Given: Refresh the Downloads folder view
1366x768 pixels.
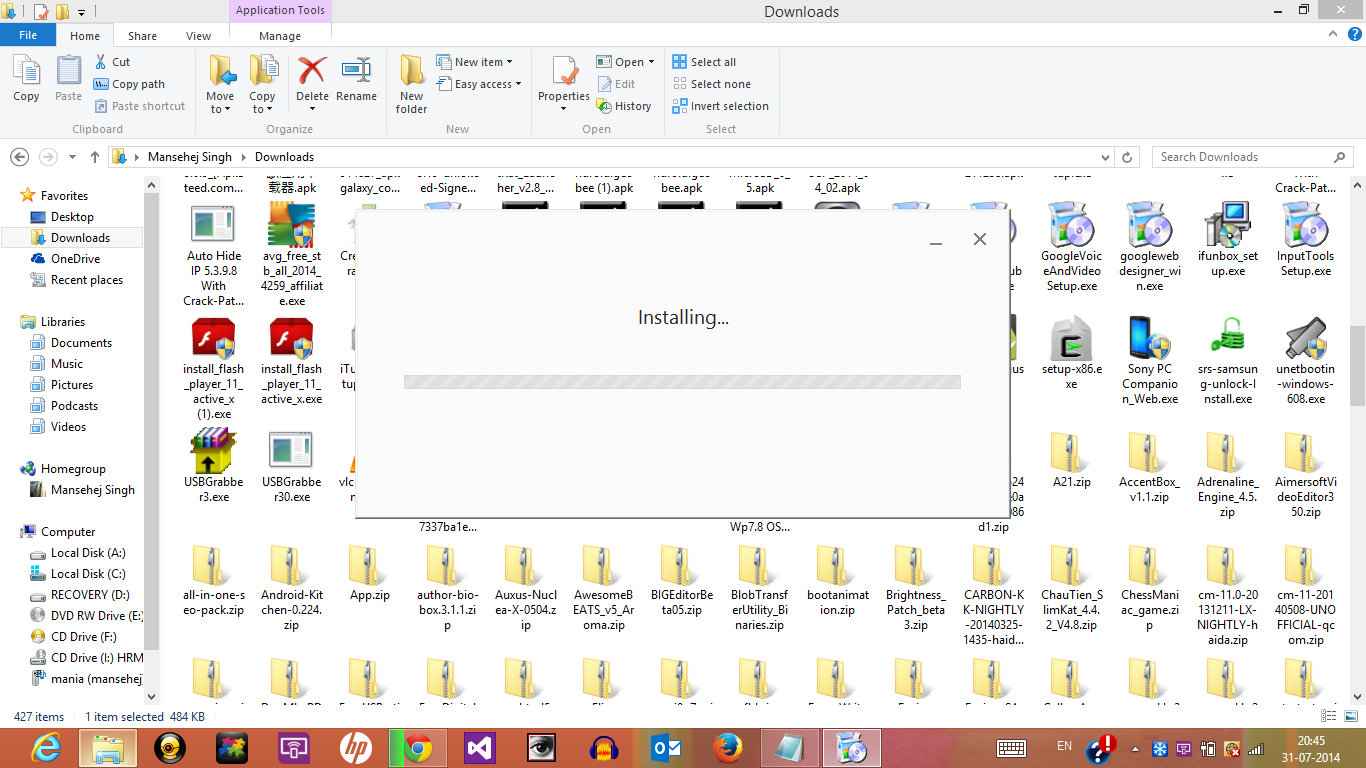Looking at the screenshot, I should [x=1128, y=157].
